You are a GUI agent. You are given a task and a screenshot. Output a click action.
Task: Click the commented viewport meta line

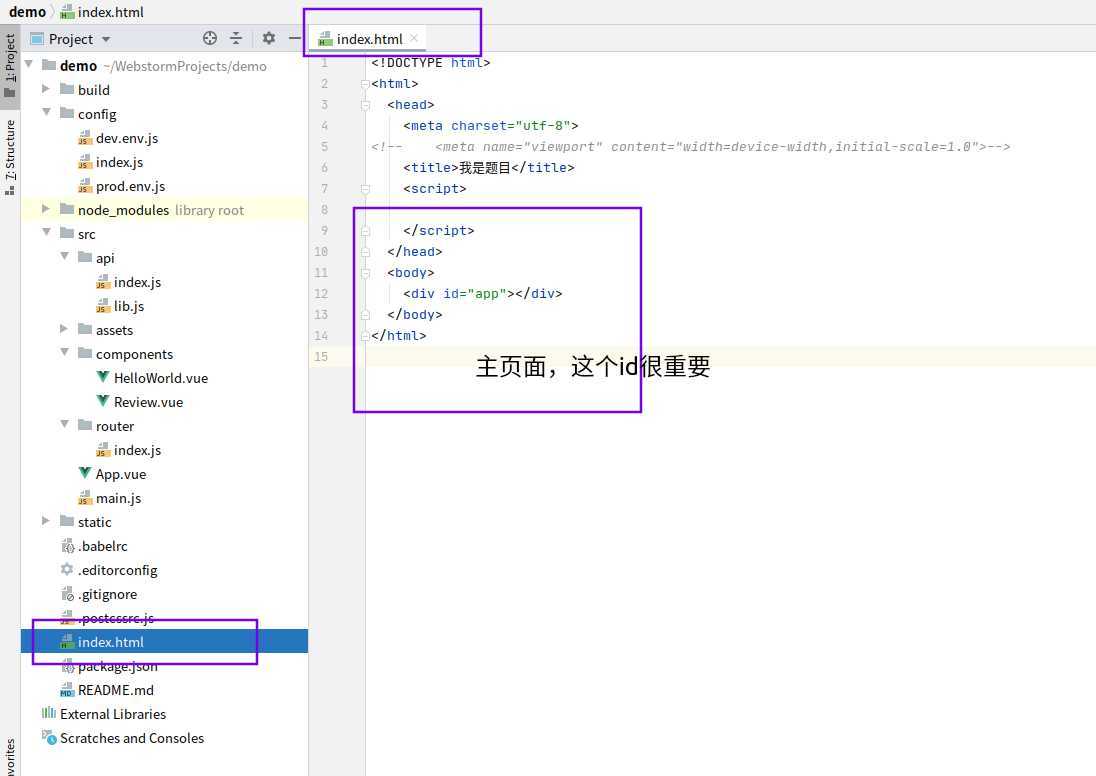pyautogui.click(x=691, y=147)
